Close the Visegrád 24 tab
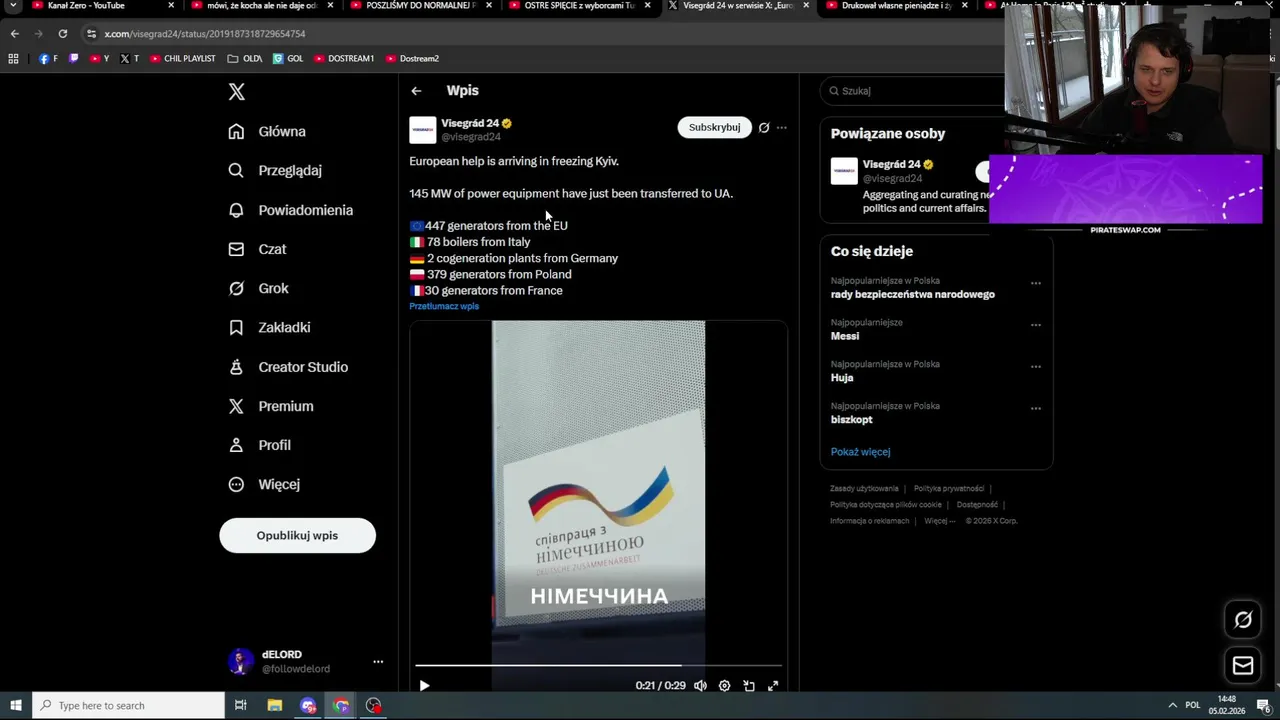This screenshot has width=1280, height=720. pos(806,6)
